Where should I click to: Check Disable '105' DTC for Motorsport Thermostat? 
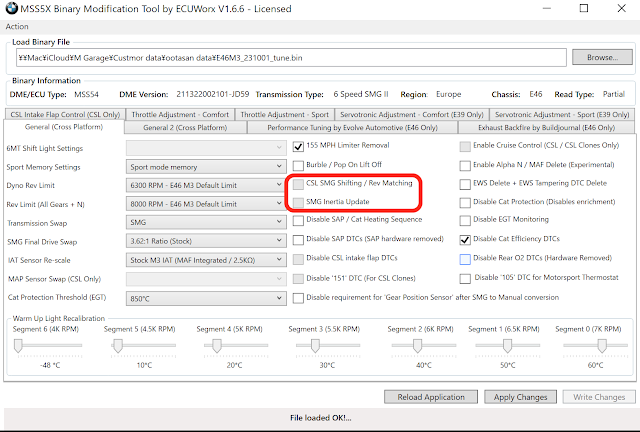[465, 278]
